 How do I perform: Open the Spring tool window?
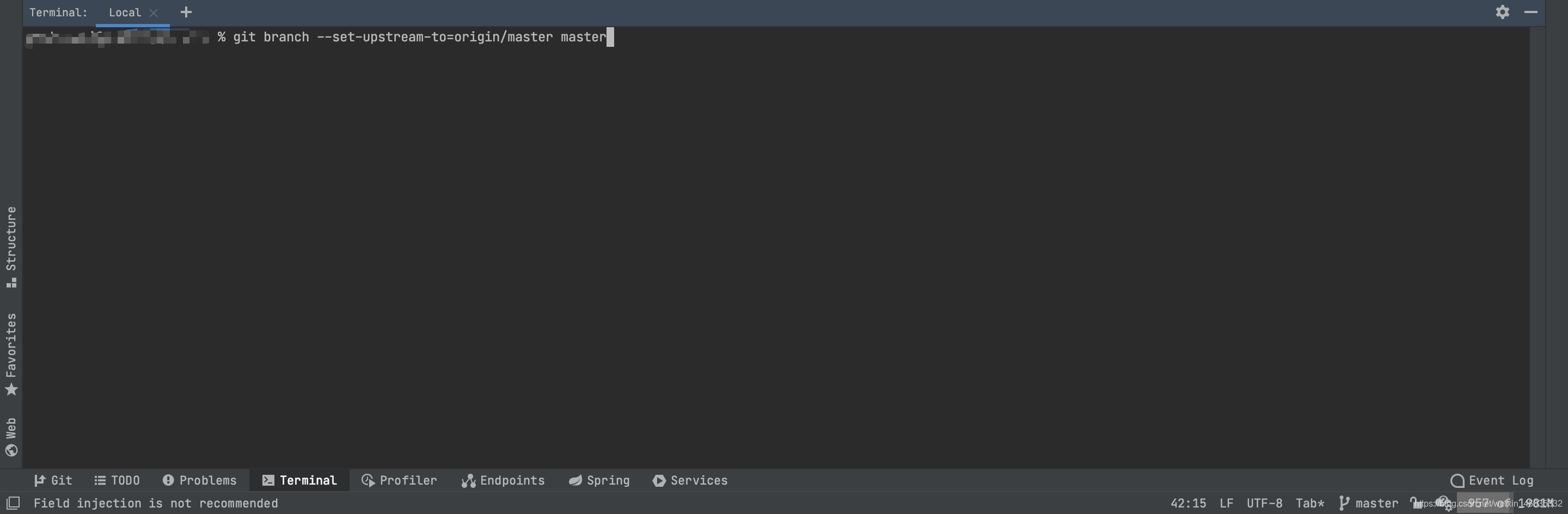pyautogui.click(x=599, y=480)
